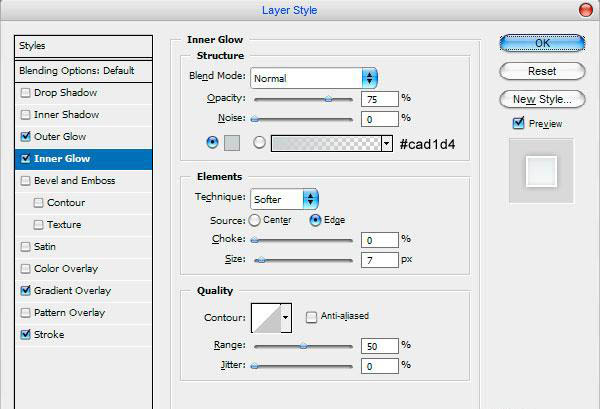Click the glow gradient preview bar

[326, 143]
